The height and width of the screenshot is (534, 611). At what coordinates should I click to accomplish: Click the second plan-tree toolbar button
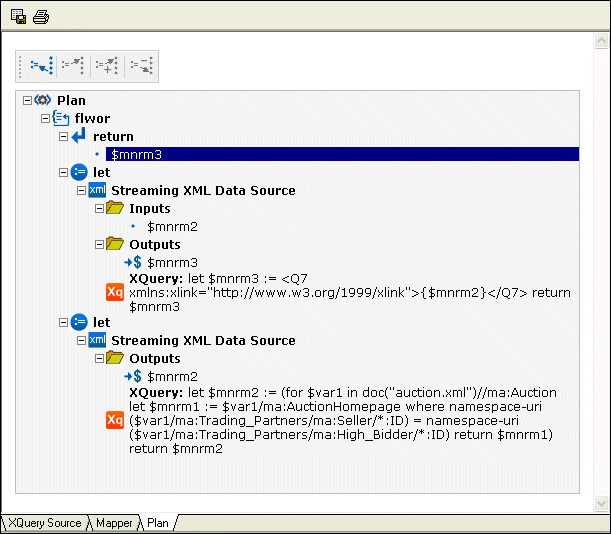pos(73,66)
